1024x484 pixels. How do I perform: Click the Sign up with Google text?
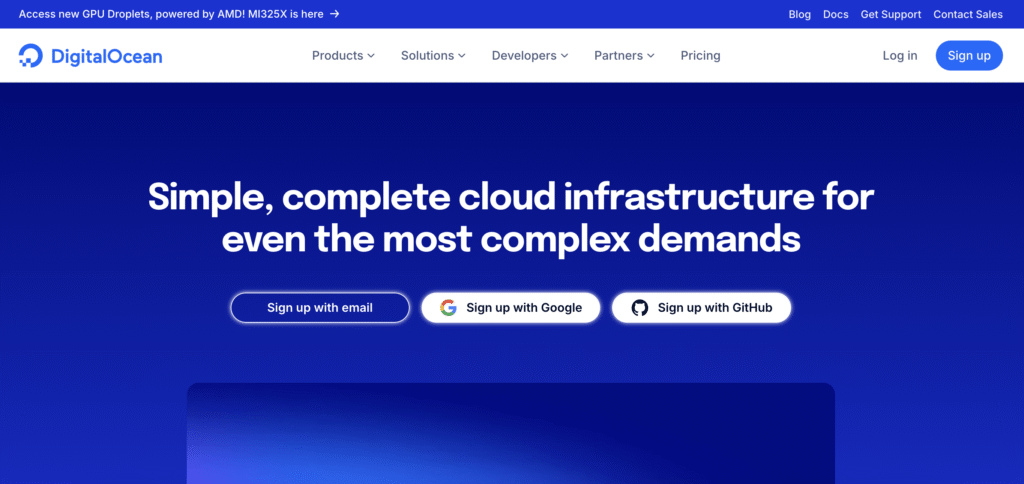click(x=524, y=308)
